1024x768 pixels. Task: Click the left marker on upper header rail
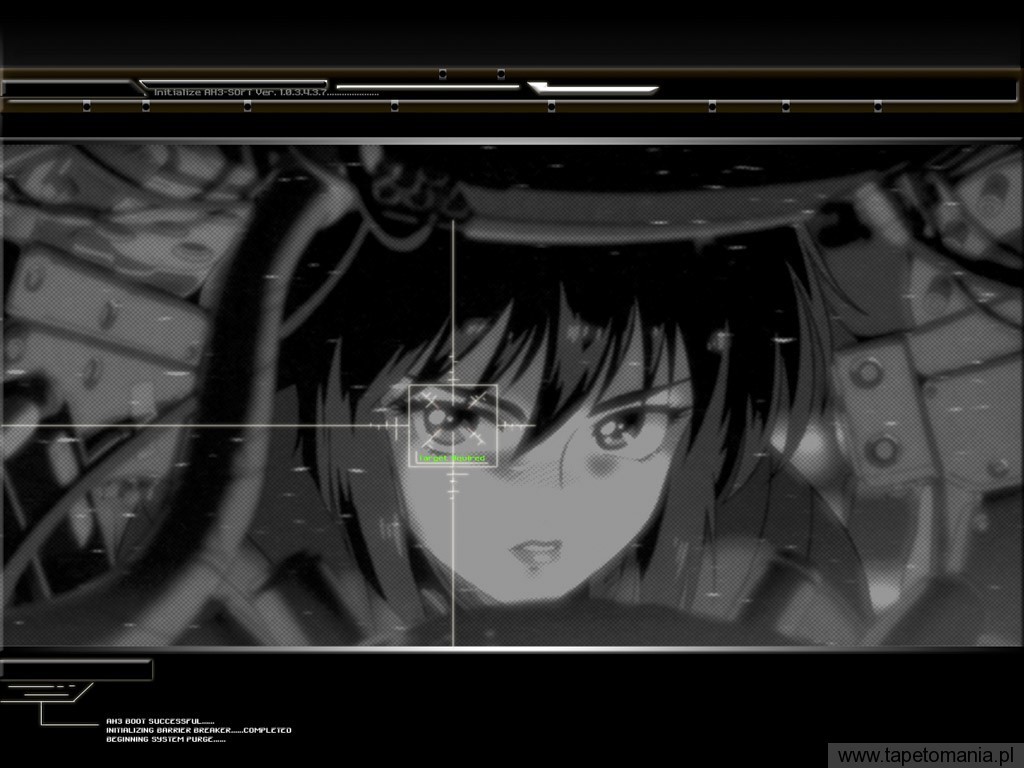pyautogui.click(x=442, y=74)
